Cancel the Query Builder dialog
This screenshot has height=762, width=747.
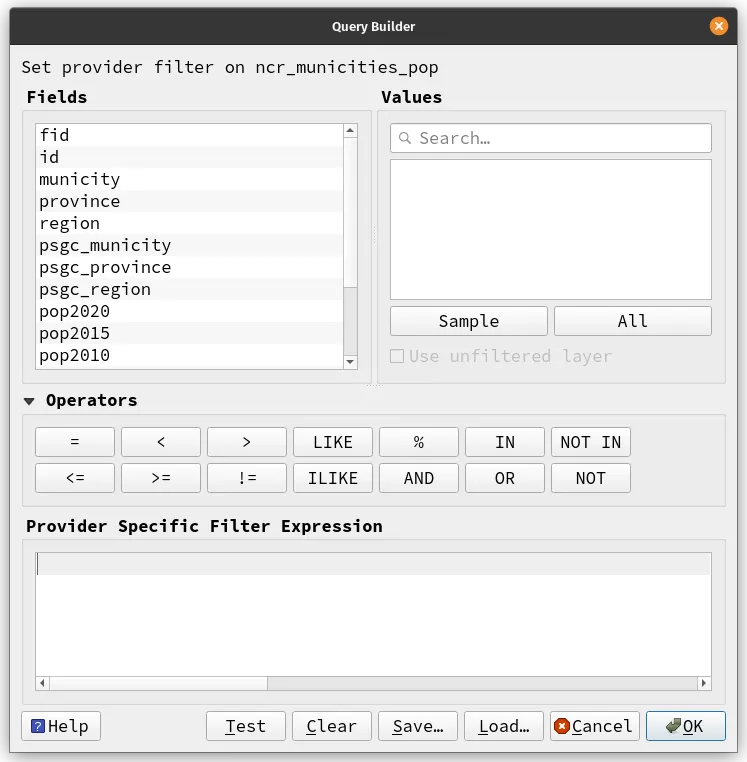[593, 726]
